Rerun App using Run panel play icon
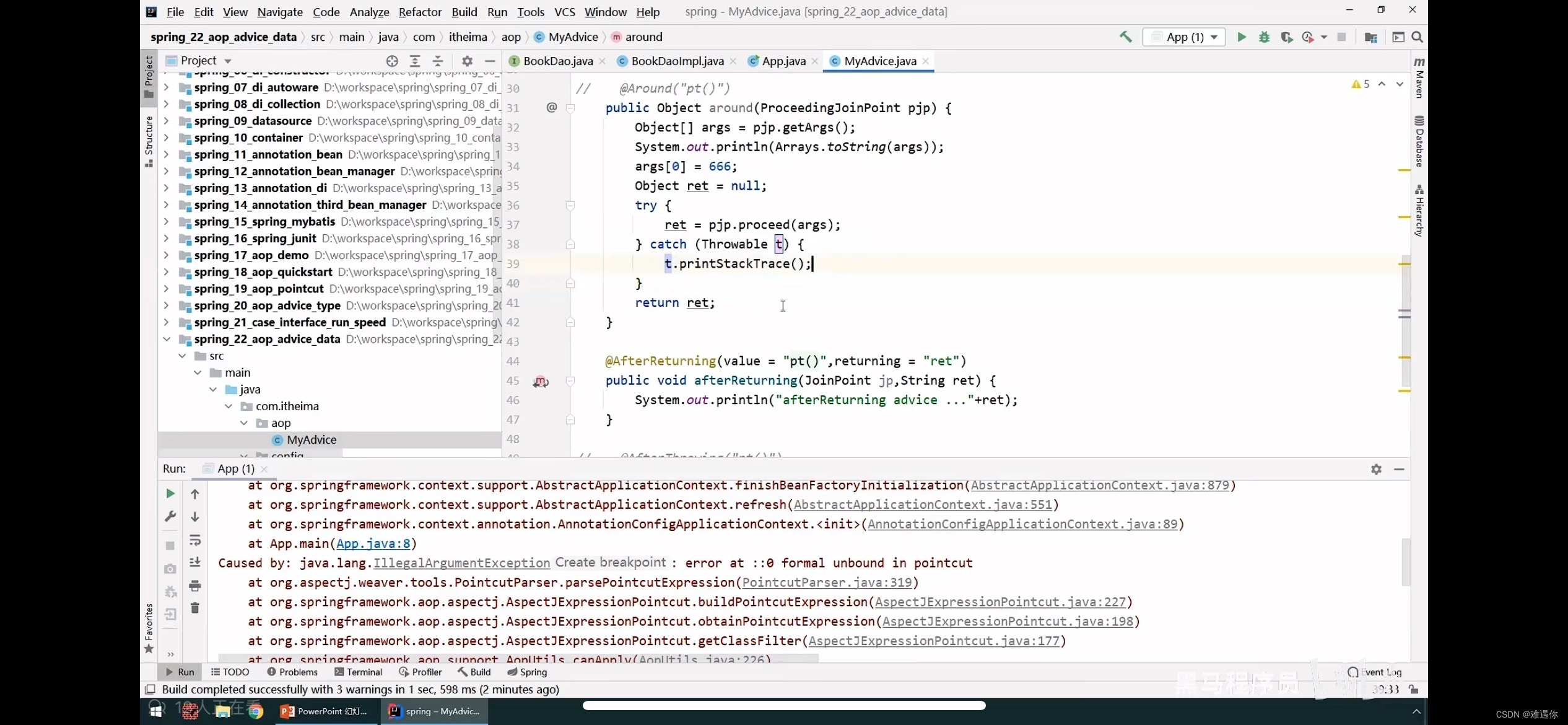The image size is (1568, 725). 170,493
